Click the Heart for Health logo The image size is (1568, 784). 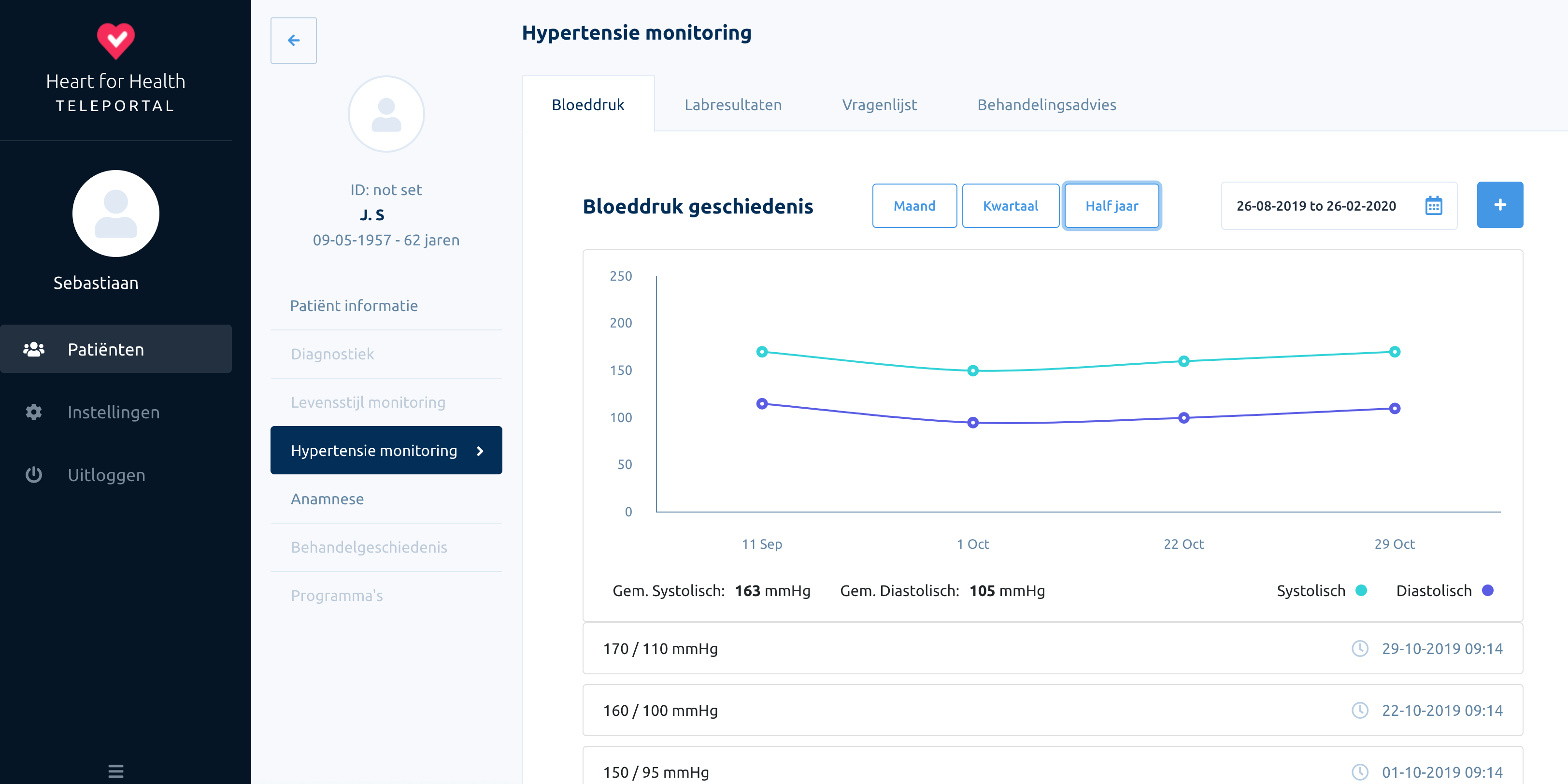click(x=115, y=42)
